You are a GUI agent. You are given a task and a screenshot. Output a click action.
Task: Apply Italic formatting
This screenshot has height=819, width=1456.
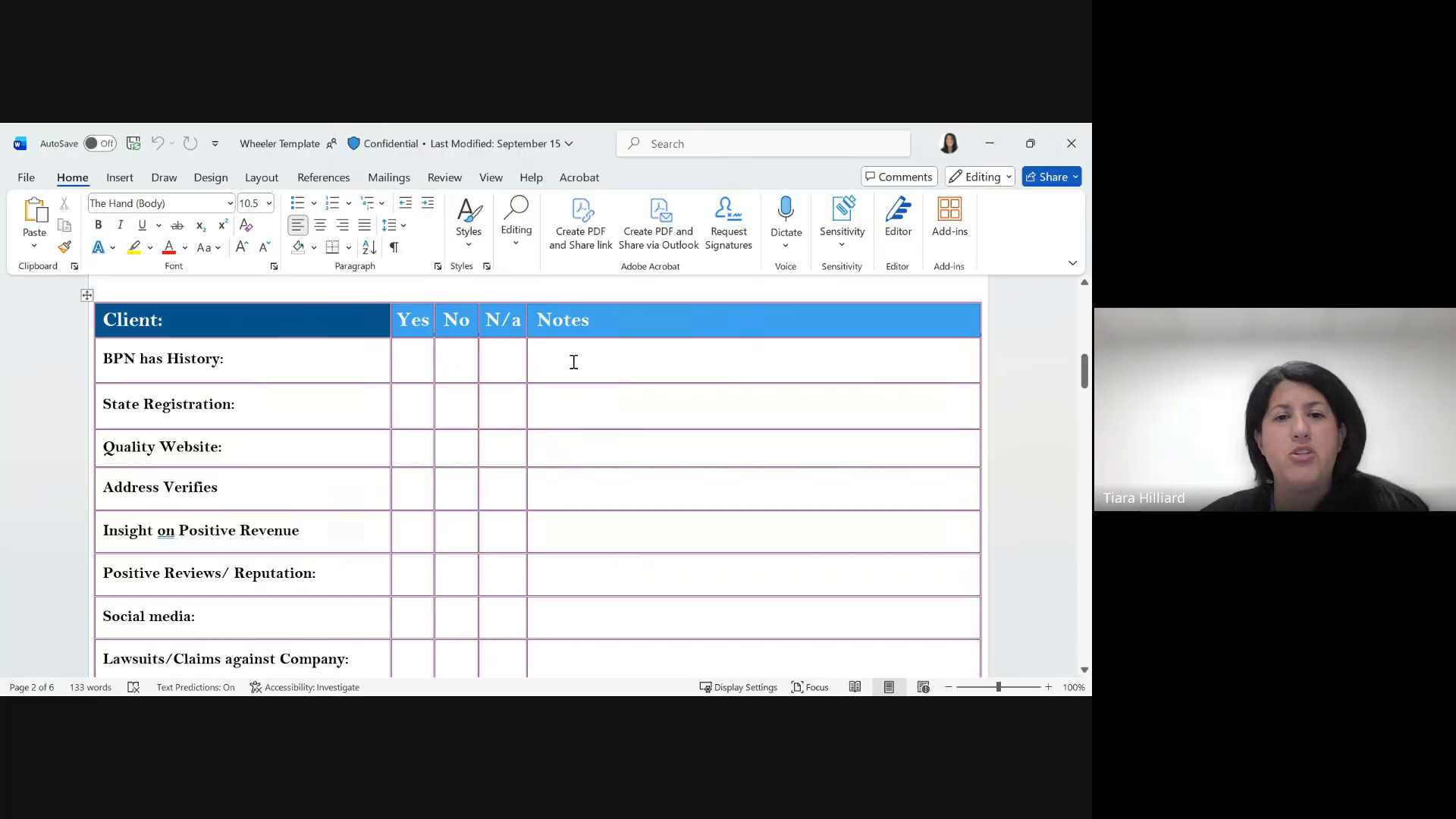click(120, 224)
